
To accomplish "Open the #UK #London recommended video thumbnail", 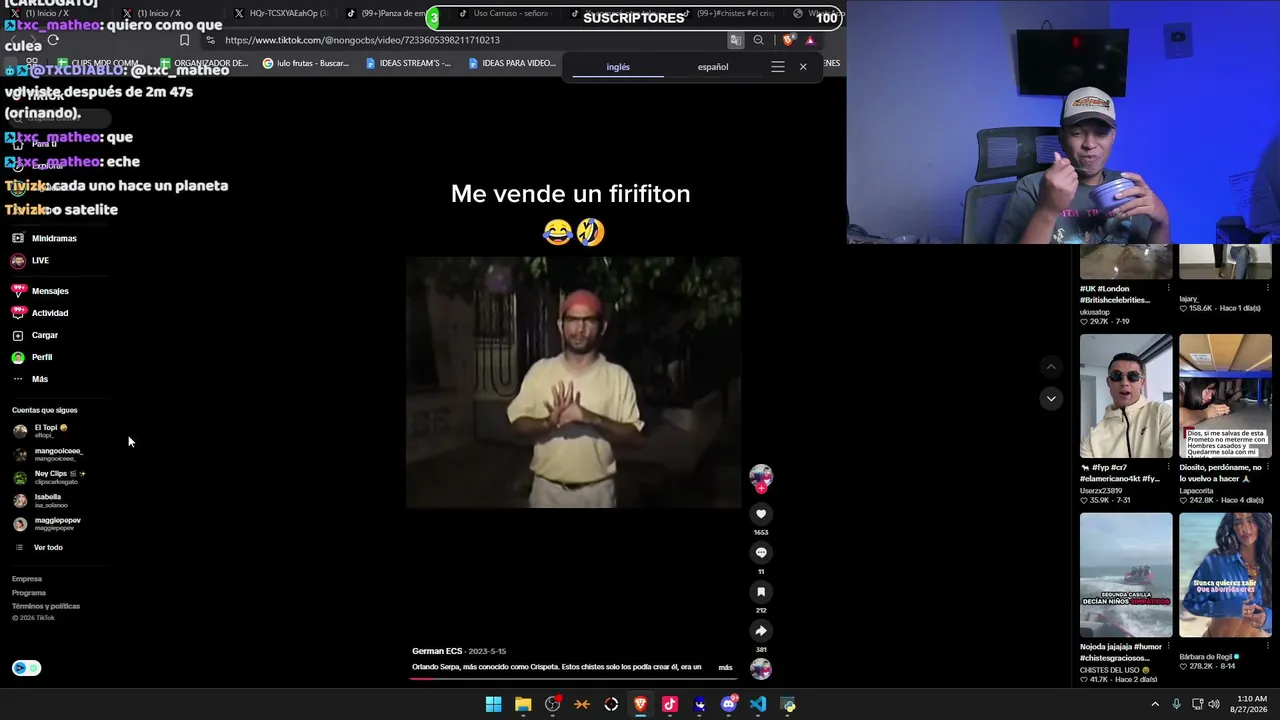I will [x=1126, y=261].
